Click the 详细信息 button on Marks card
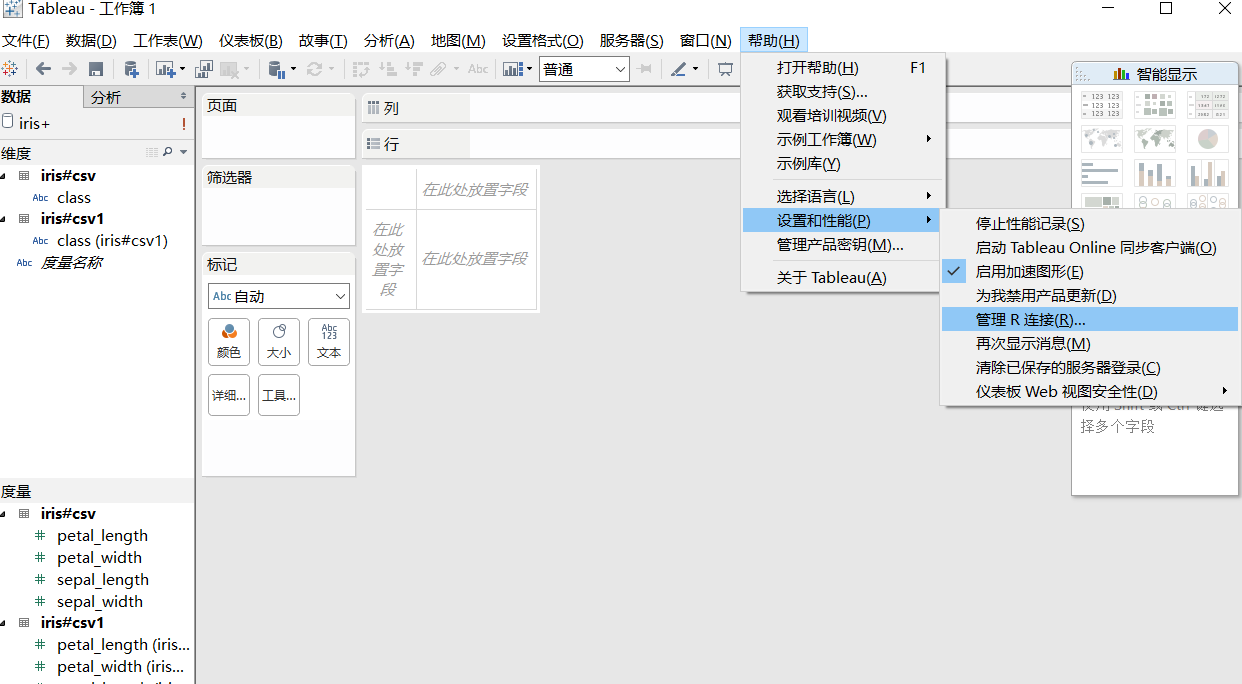Viewport: 1242px width, 684px height. point(229,395)
